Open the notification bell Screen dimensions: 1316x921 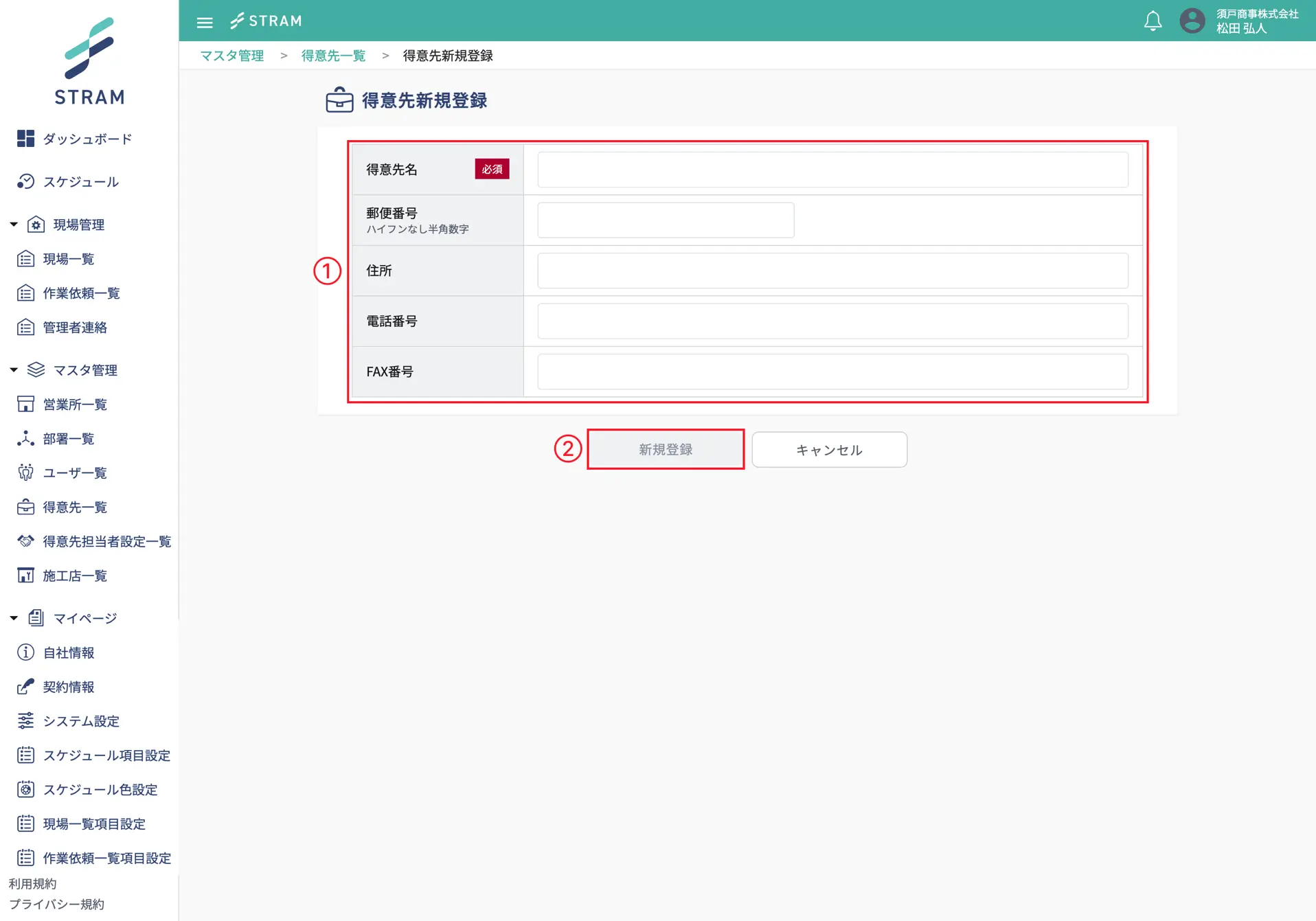(x=1153, y=21)
